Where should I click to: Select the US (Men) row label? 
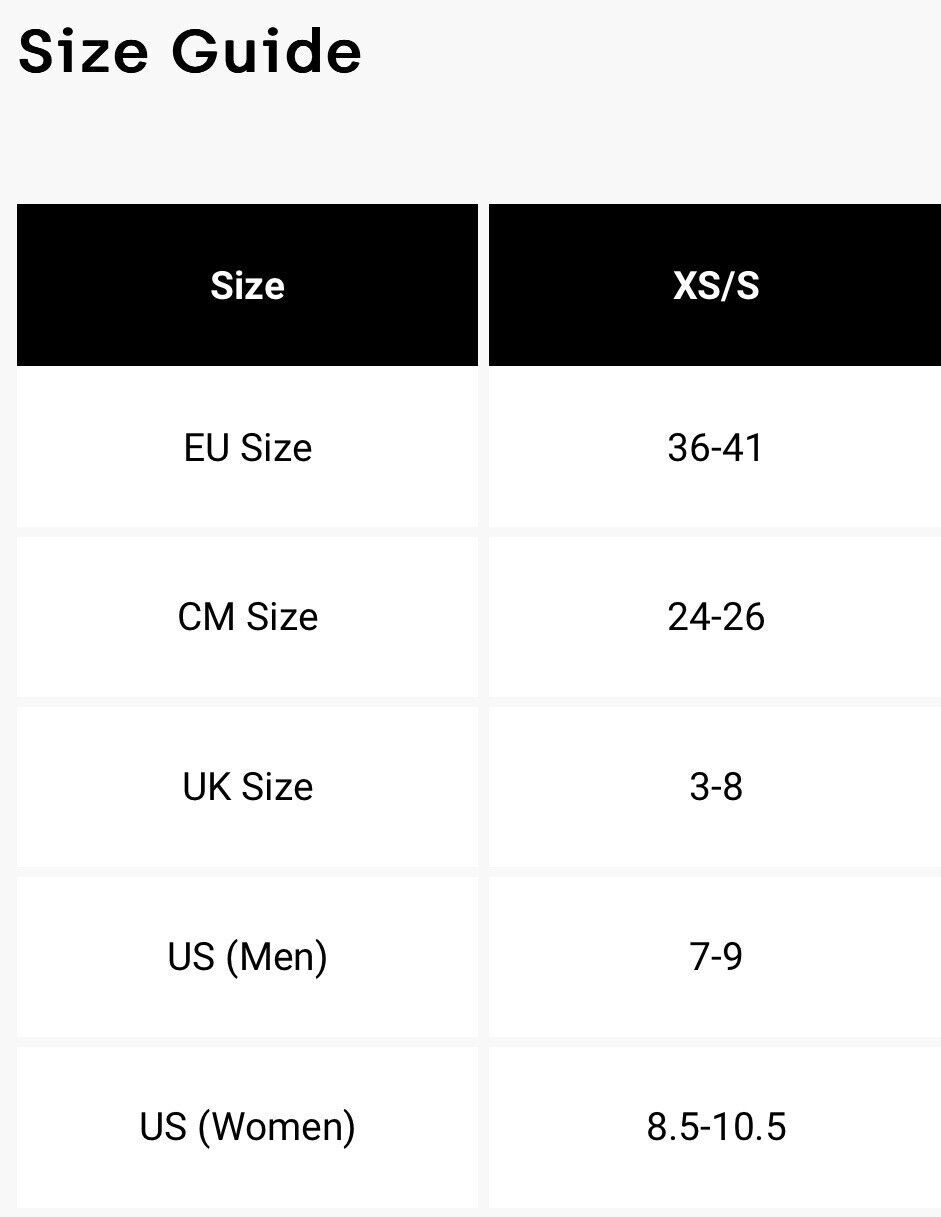click(247, 957)
